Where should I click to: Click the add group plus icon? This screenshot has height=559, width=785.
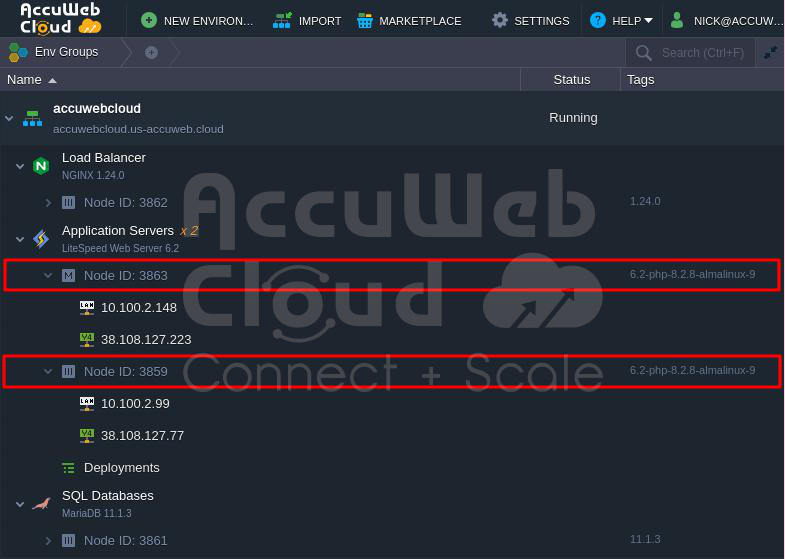coord(151,52)
